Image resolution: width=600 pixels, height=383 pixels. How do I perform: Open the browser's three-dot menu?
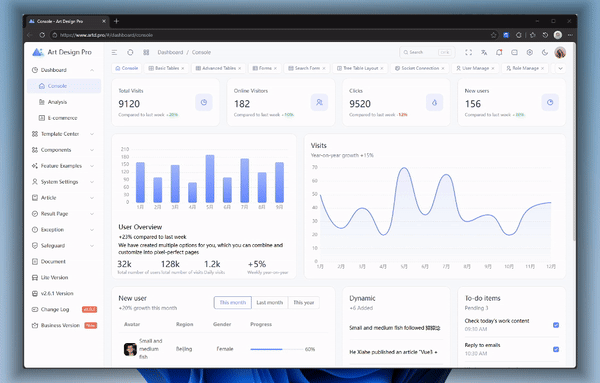point(570,35)
